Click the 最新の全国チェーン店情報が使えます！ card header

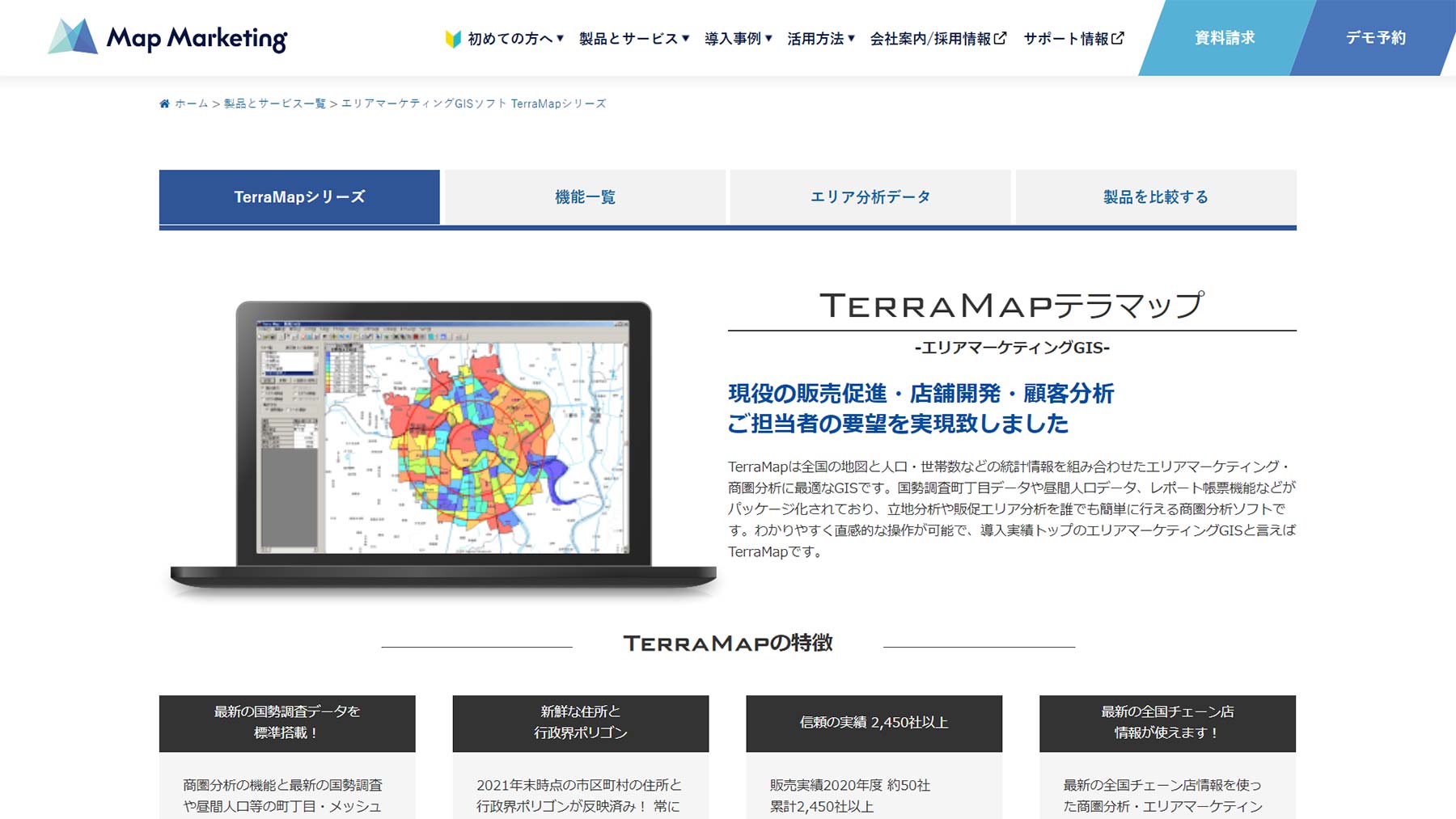coord(1168,723)
